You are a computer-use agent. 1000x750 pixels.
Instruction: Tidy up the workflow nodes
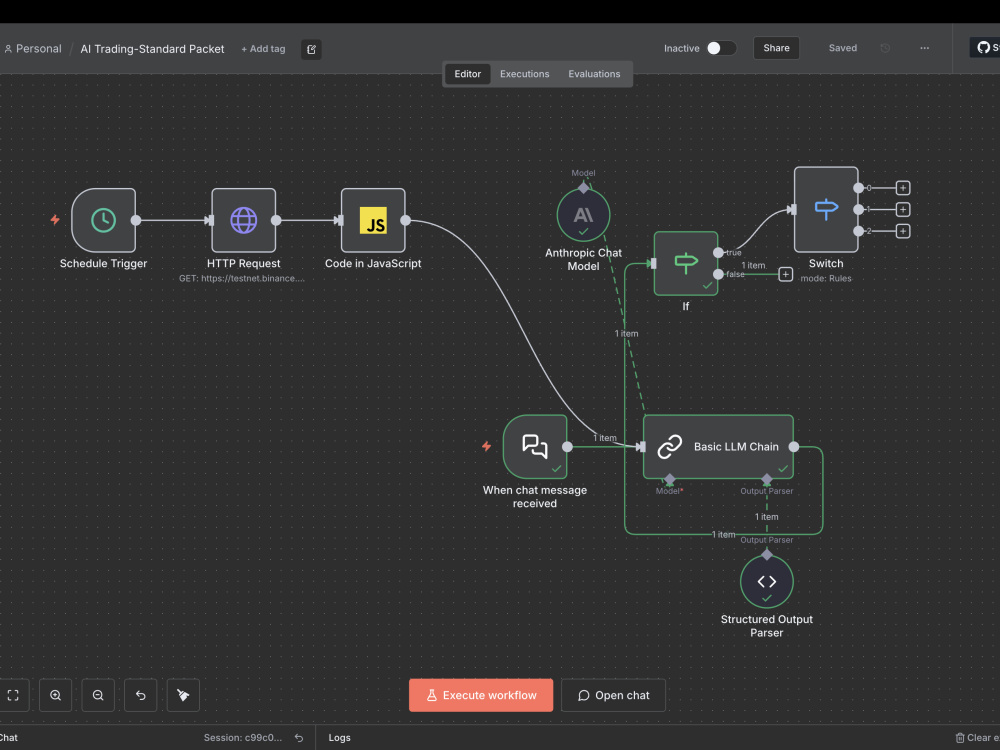click(183, 695)
